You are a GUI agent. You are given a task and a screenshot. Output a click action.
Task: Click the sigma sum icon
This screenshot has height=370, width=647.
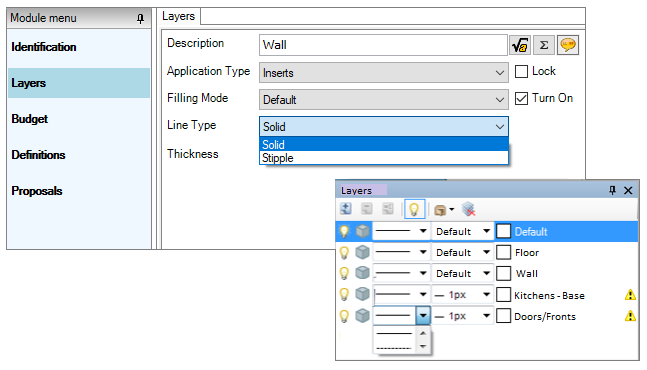[x=544, y=45]
